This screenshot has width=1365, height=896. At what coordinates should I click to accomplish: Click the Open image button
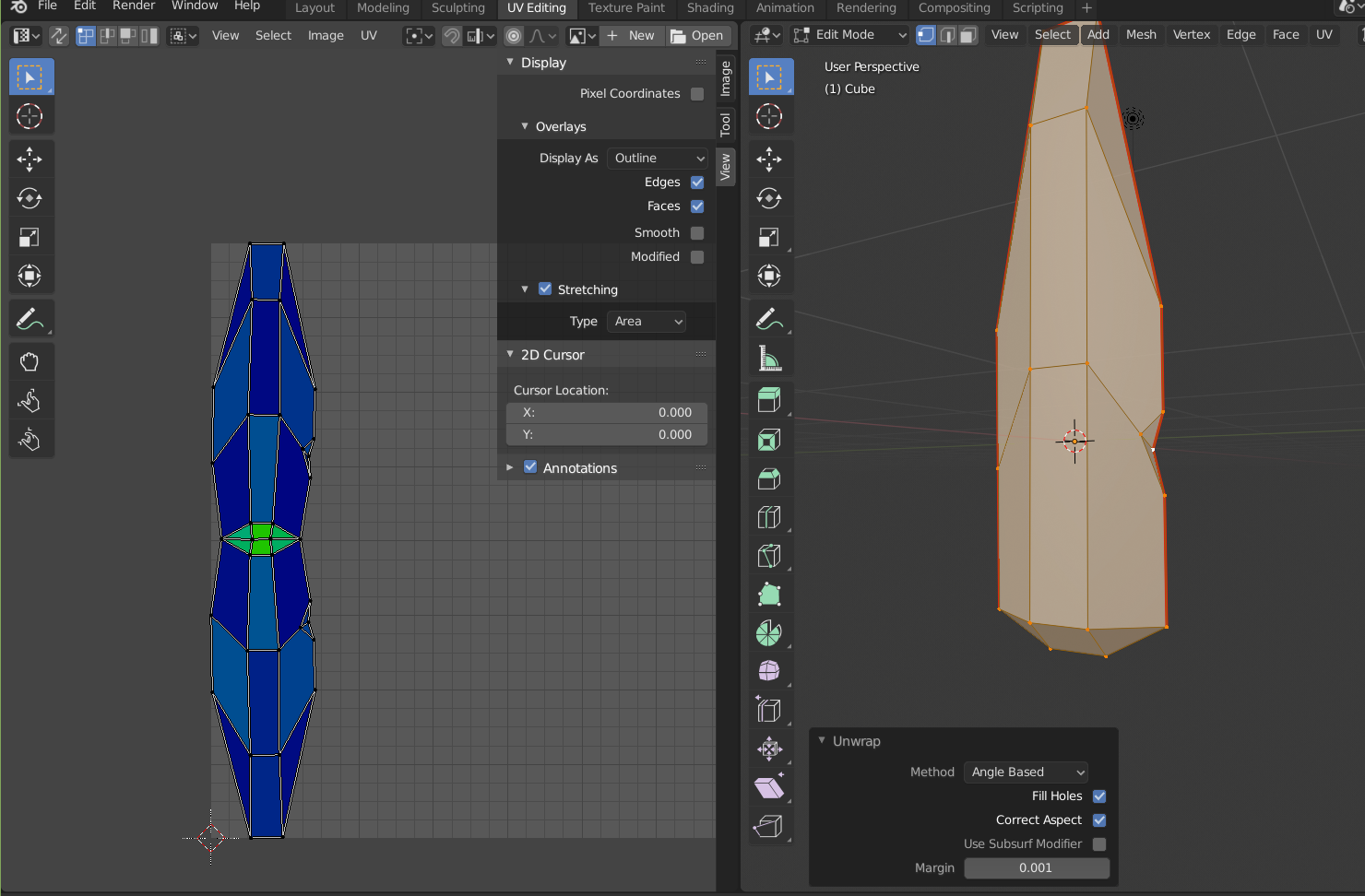(x=697, y=36)
